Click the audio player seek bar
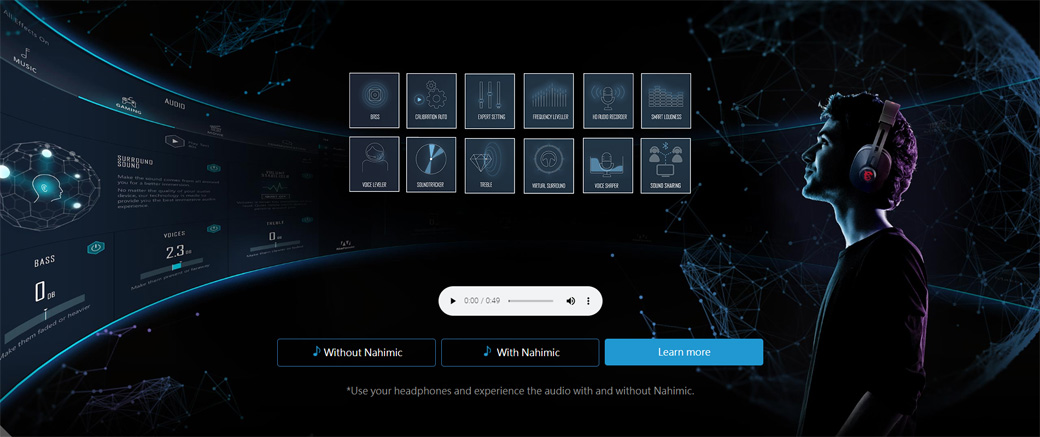This screenshot has height=437, width=1040. click(x=531, y=301)
